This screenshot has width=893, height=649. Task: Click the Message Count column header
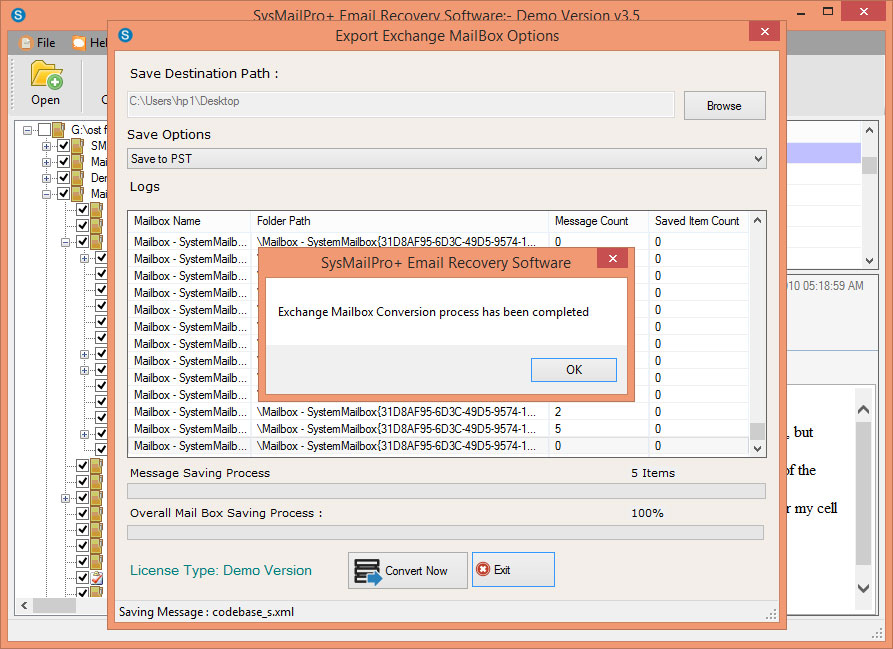pyautogui.click(x=599, y=221)
